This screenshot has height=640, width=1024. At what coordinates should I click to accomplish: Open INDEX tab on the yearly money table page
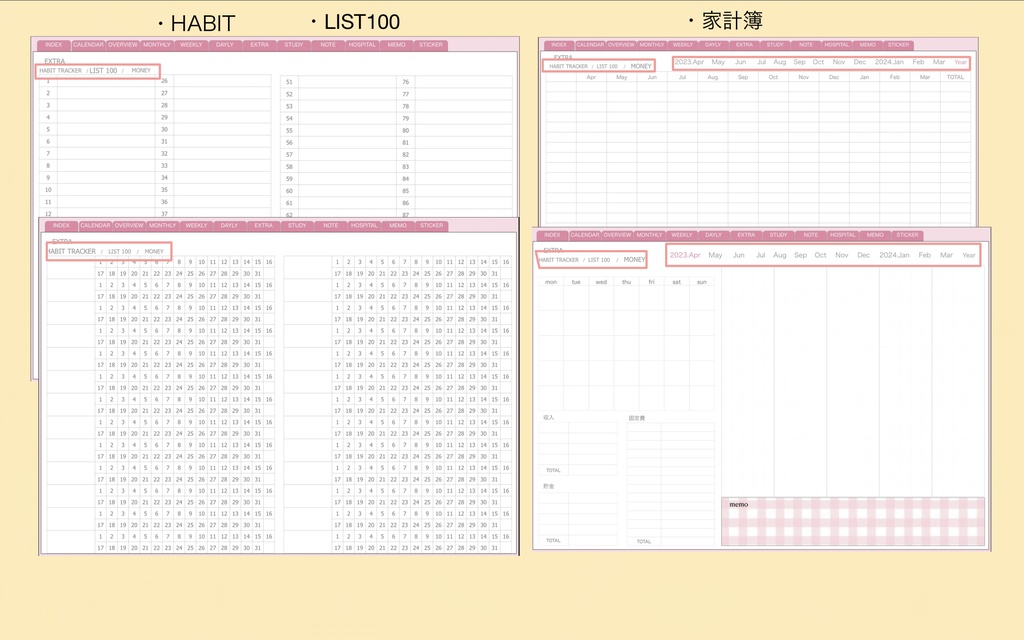(559, 45)
